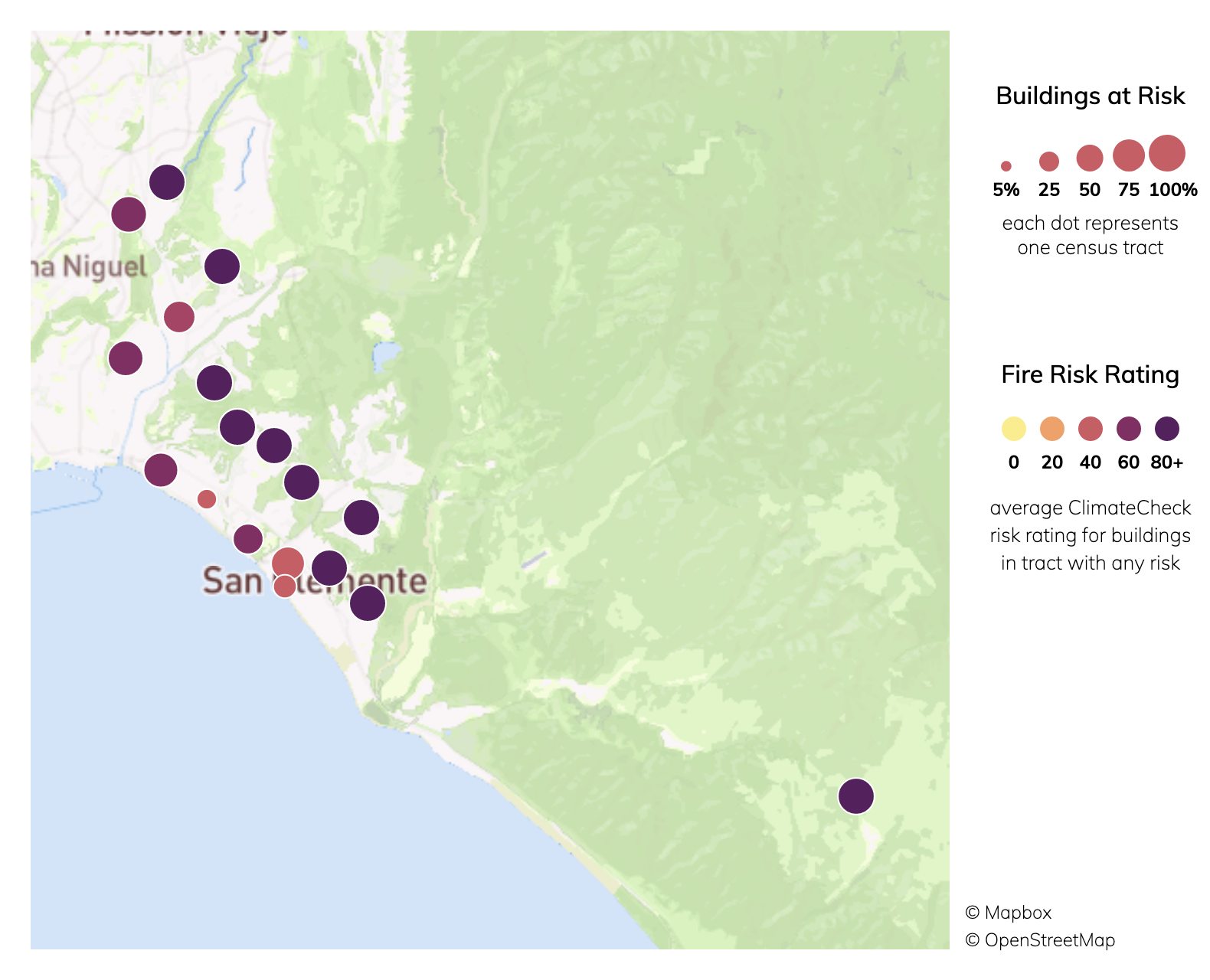Click the 100% buildings-at-risk legend dot

1167,153
